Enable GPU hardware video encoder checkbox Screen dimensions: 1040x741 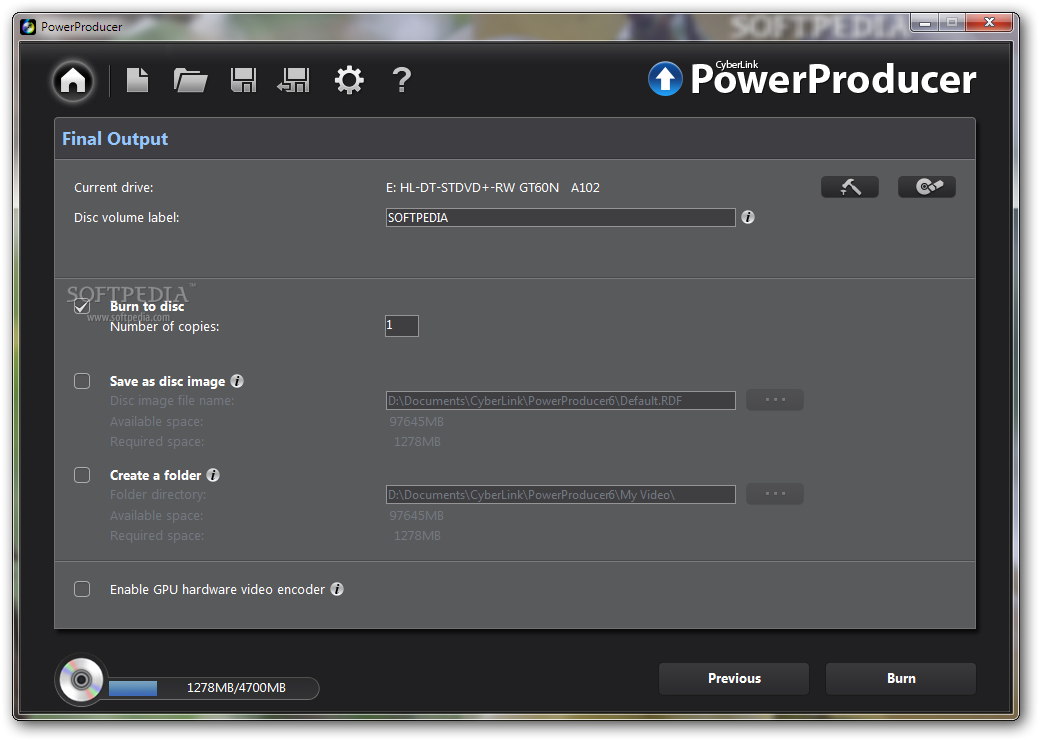click(x=82, y=589)
